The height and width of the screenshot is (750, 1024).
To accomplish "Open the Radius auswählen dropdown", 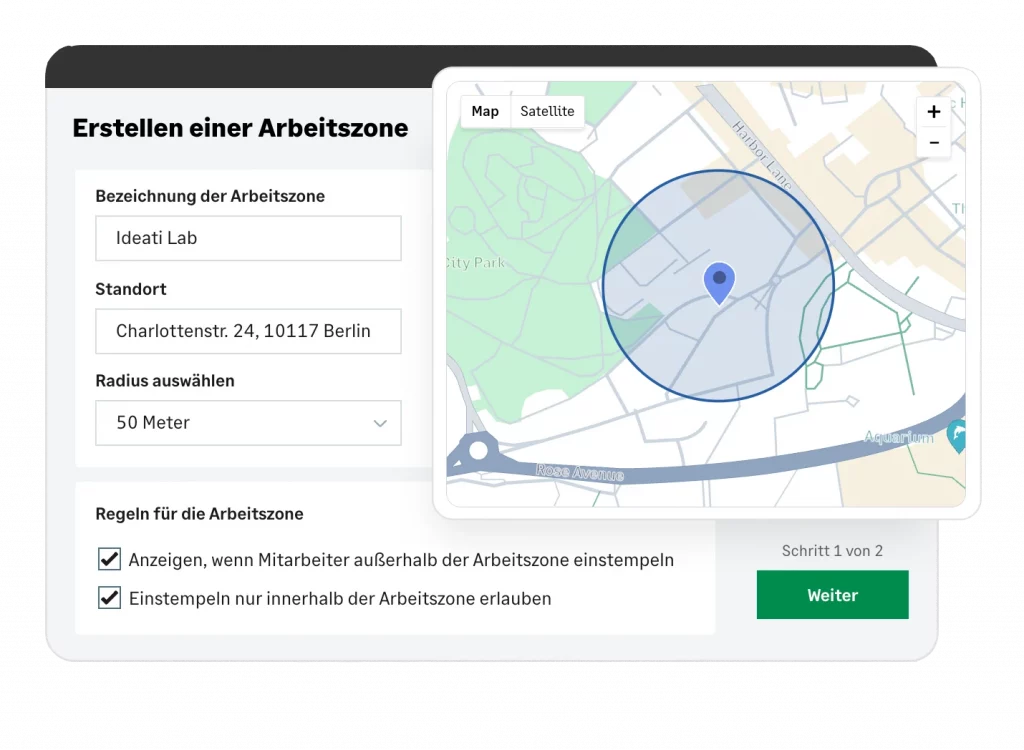I will 248,423.
